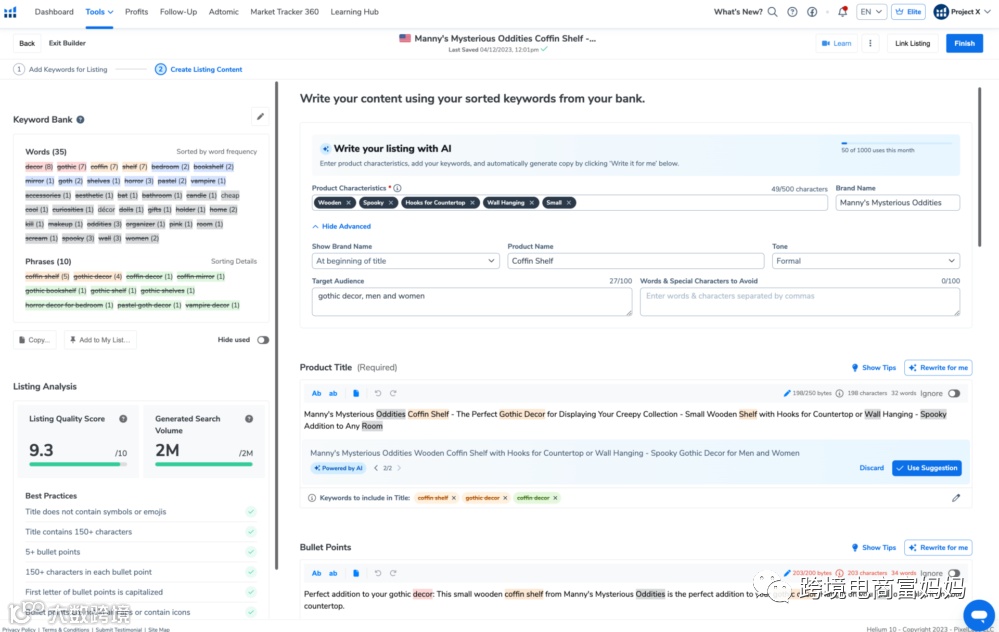
Task: Open Add to My List... menu
Action: point(100,340)
